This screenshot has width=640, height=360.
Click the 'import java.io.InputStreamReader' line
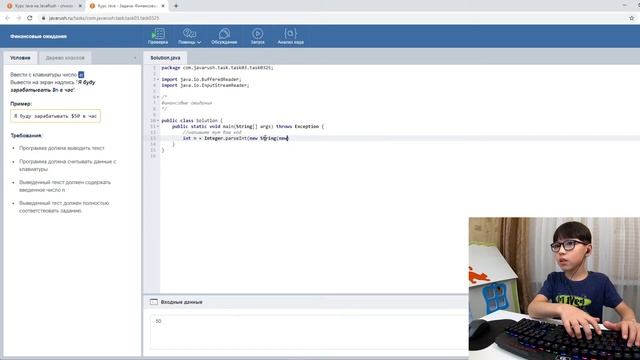[205, 85]
